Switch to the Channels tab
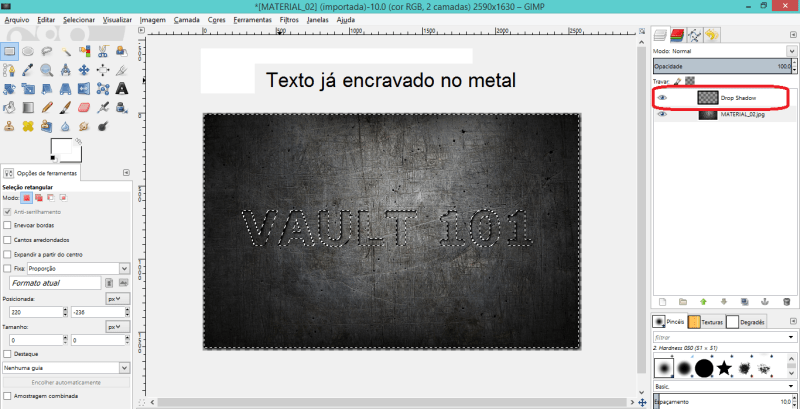Viewport: 800px width, 409px height. coord(678,35)
